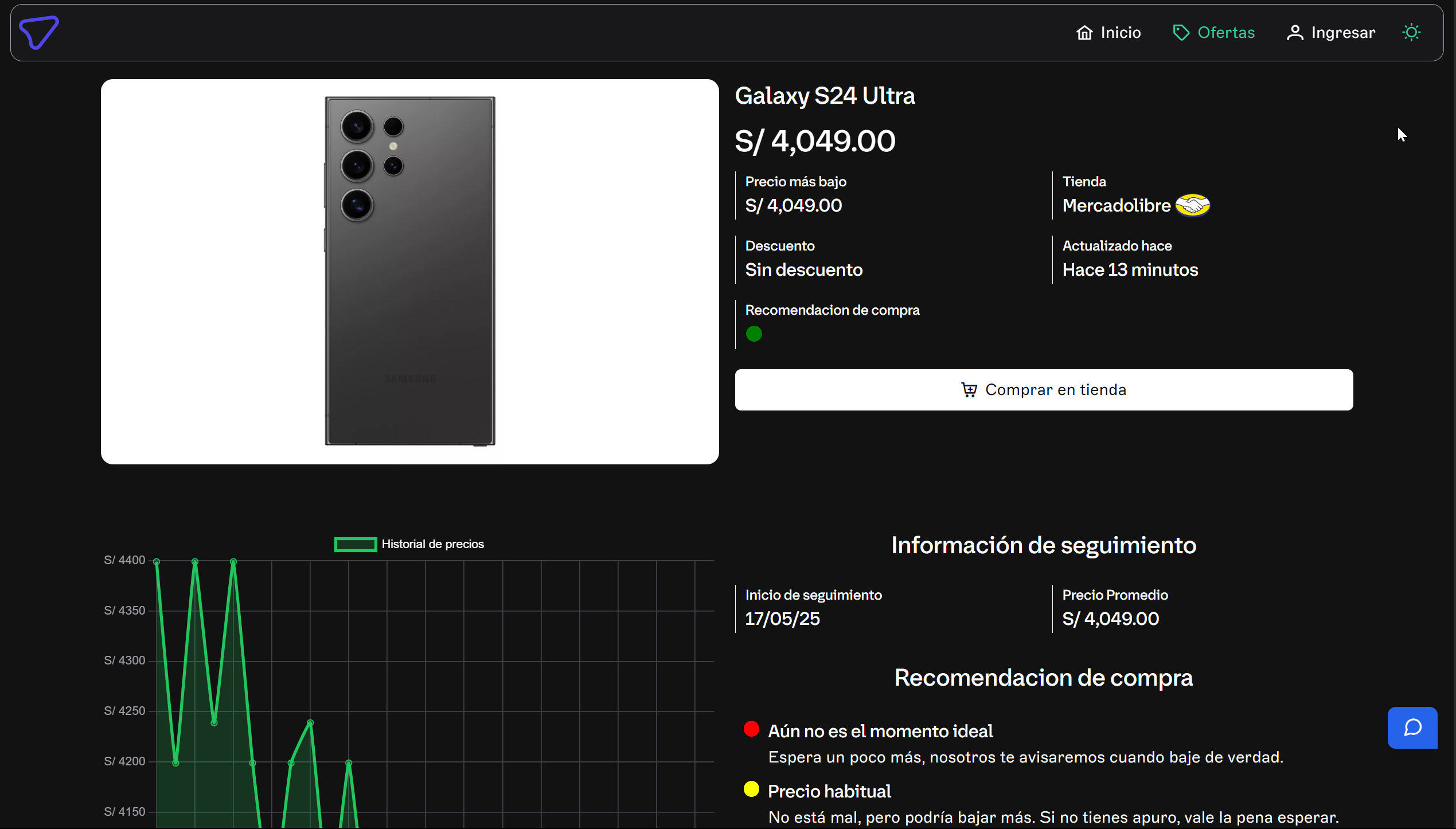
Task: Click the shopping cart icon in the buy button
Action: [x=969, y=390]
